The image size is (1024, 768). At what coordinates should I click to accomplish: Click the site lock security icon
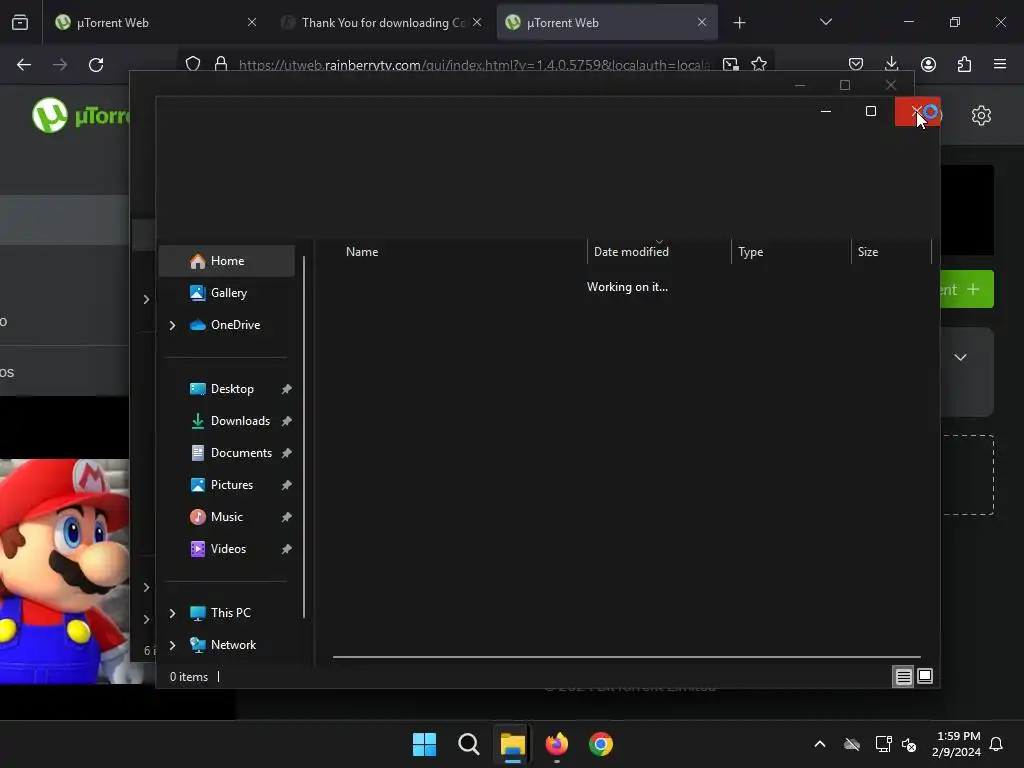(221, 64)
